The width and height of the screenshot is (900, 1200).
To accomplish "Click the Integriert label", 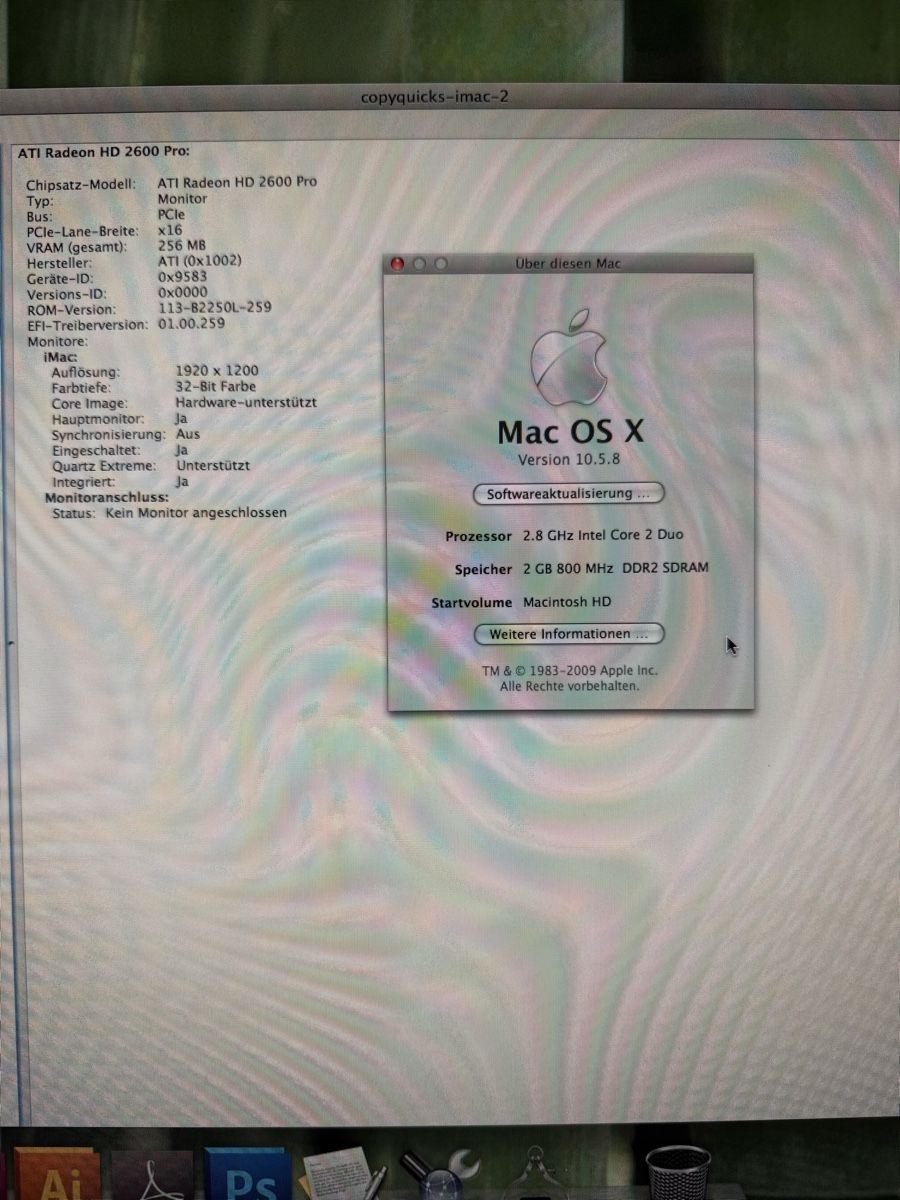I will click(x=82, y=482).
